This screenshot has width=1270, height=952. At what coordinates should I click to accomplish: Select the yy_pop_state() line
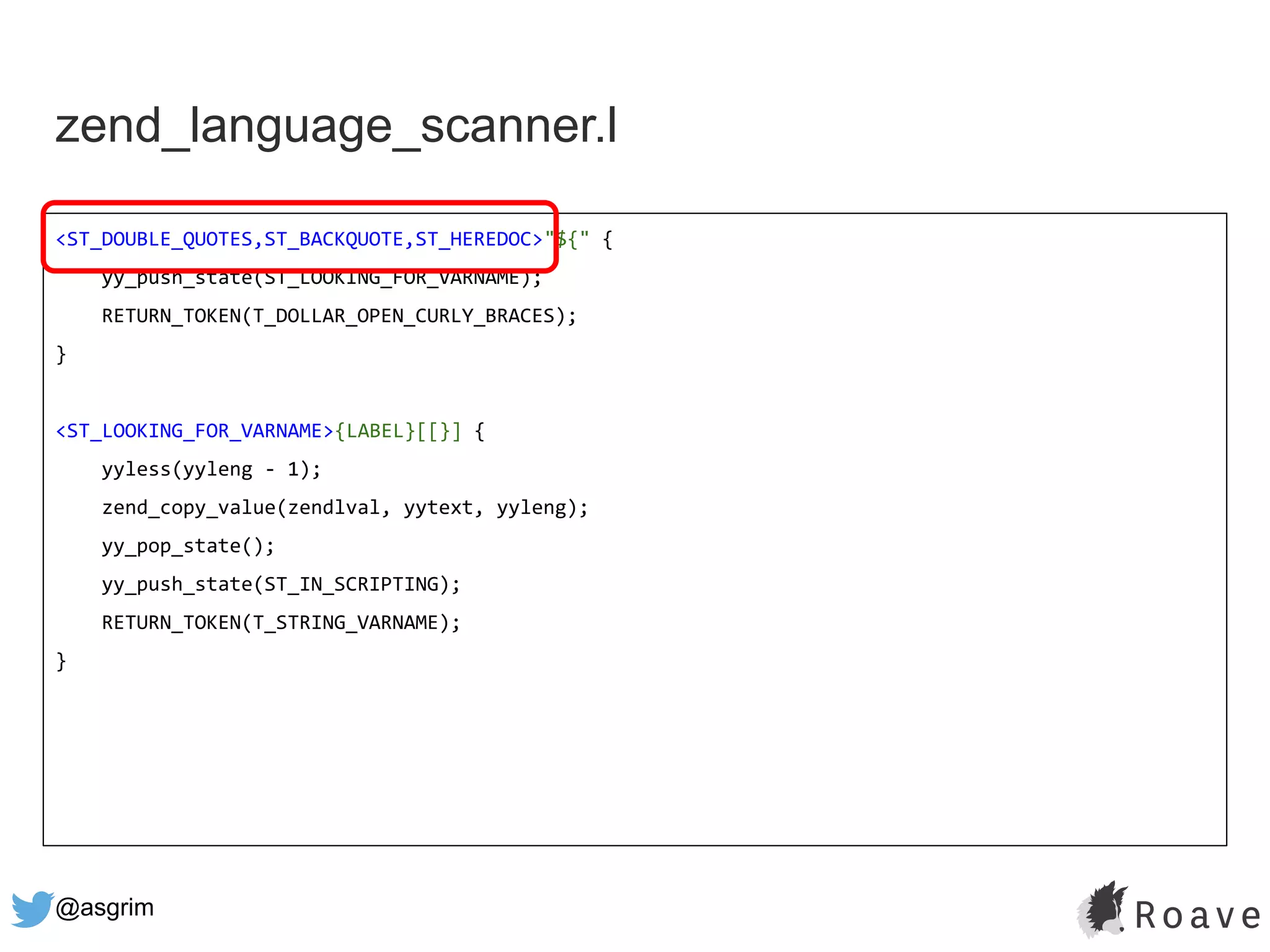(188, 546)
